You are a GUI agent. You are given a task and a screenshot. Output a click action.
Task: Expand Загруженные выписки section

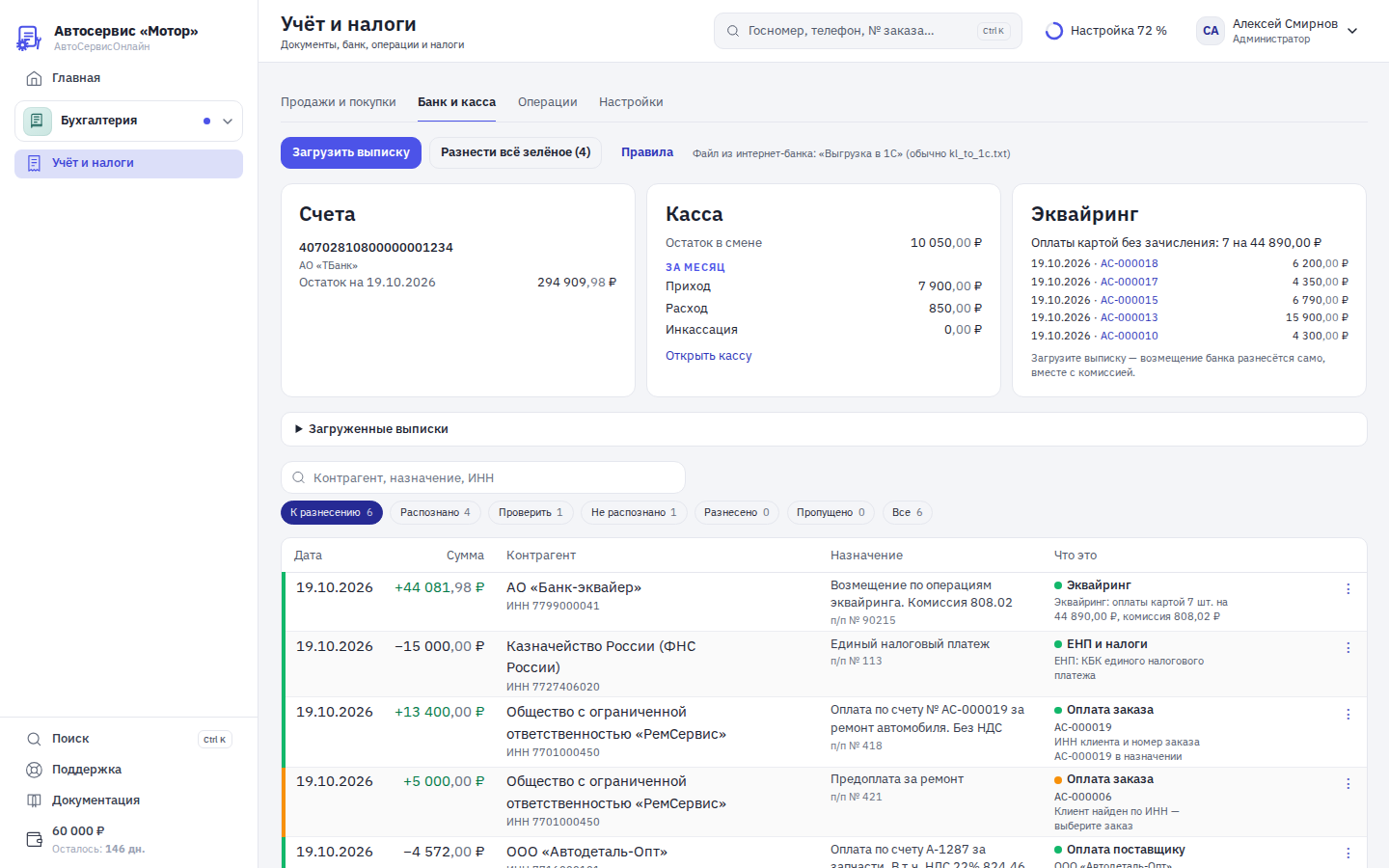point(824,429)
